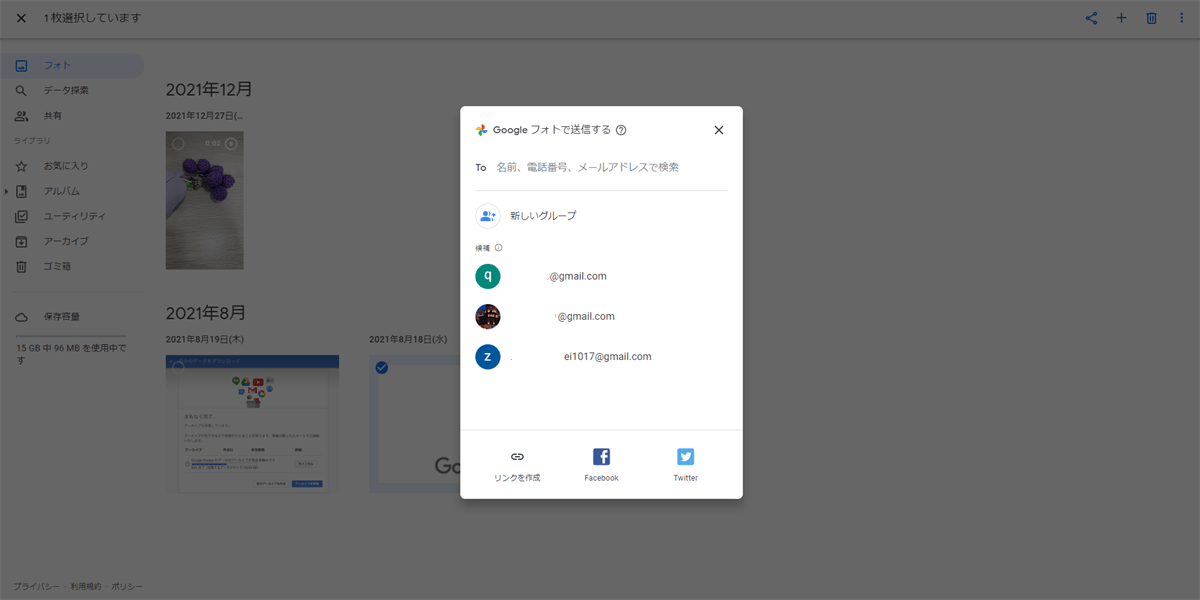
Task: Click リンクを作成 create link button
Action: coord(517,466)
